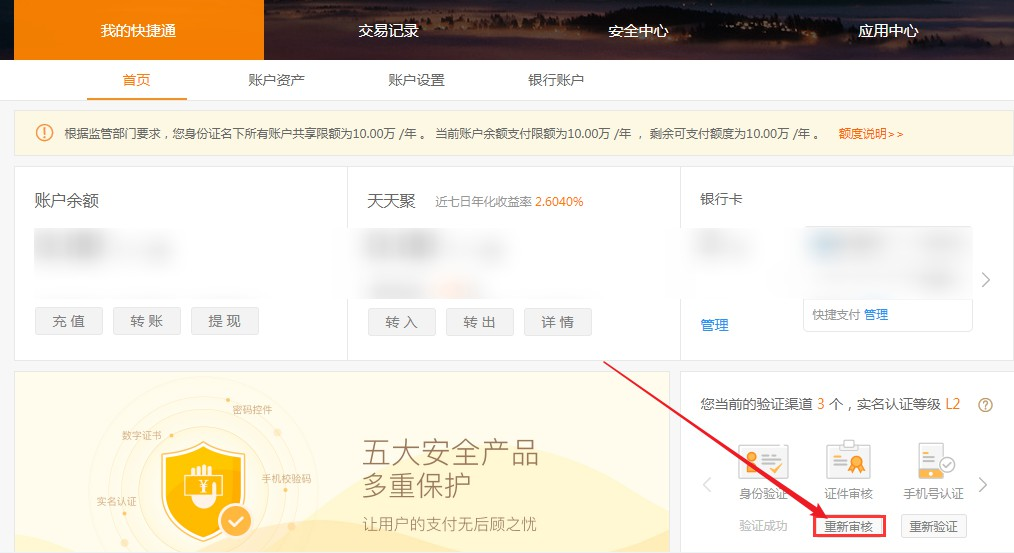
Task: Show next bank card with right arrow
Action: point(986,280)
